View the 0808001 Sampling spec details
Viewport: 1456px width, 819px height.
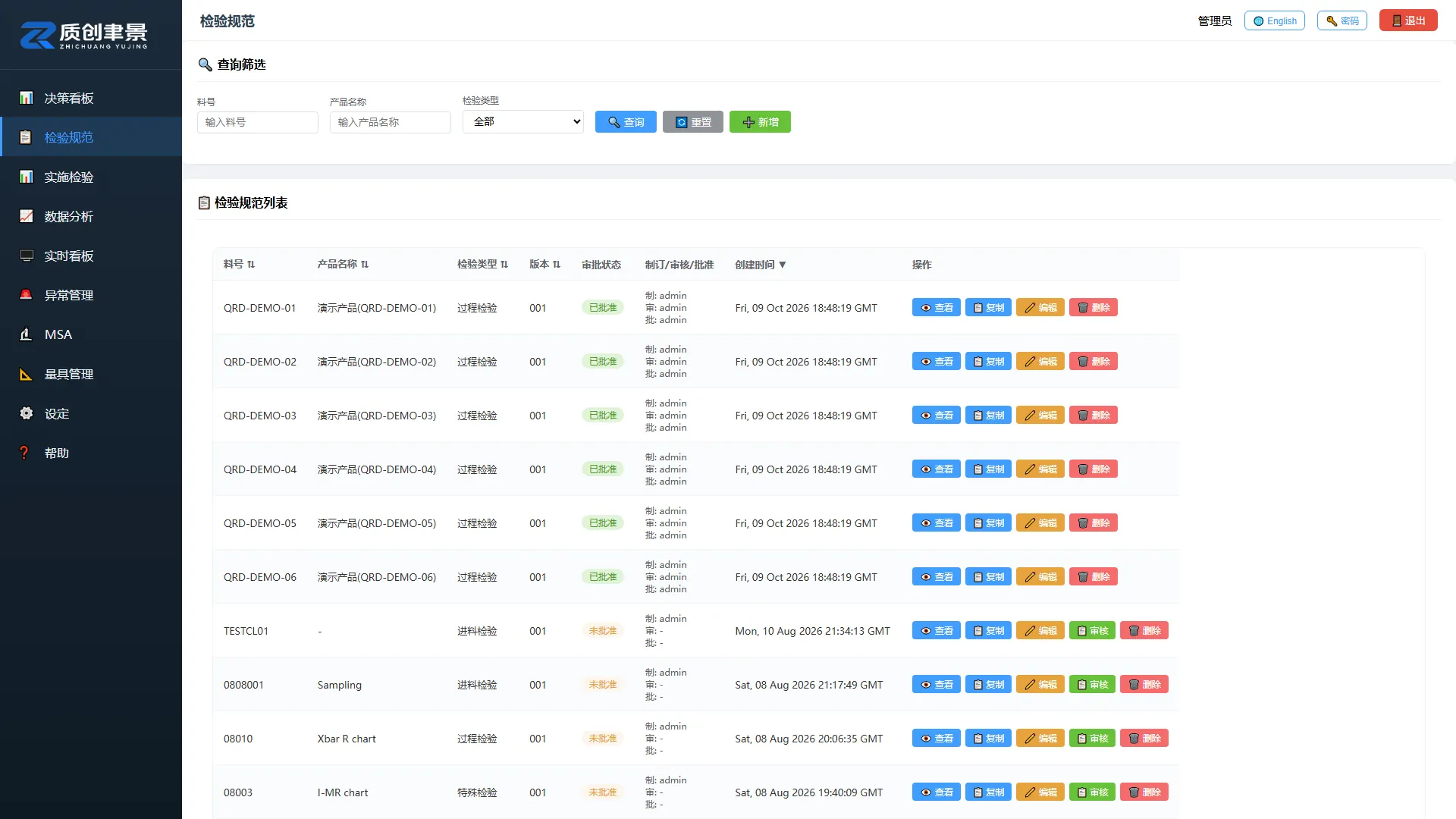coord(936,685)
